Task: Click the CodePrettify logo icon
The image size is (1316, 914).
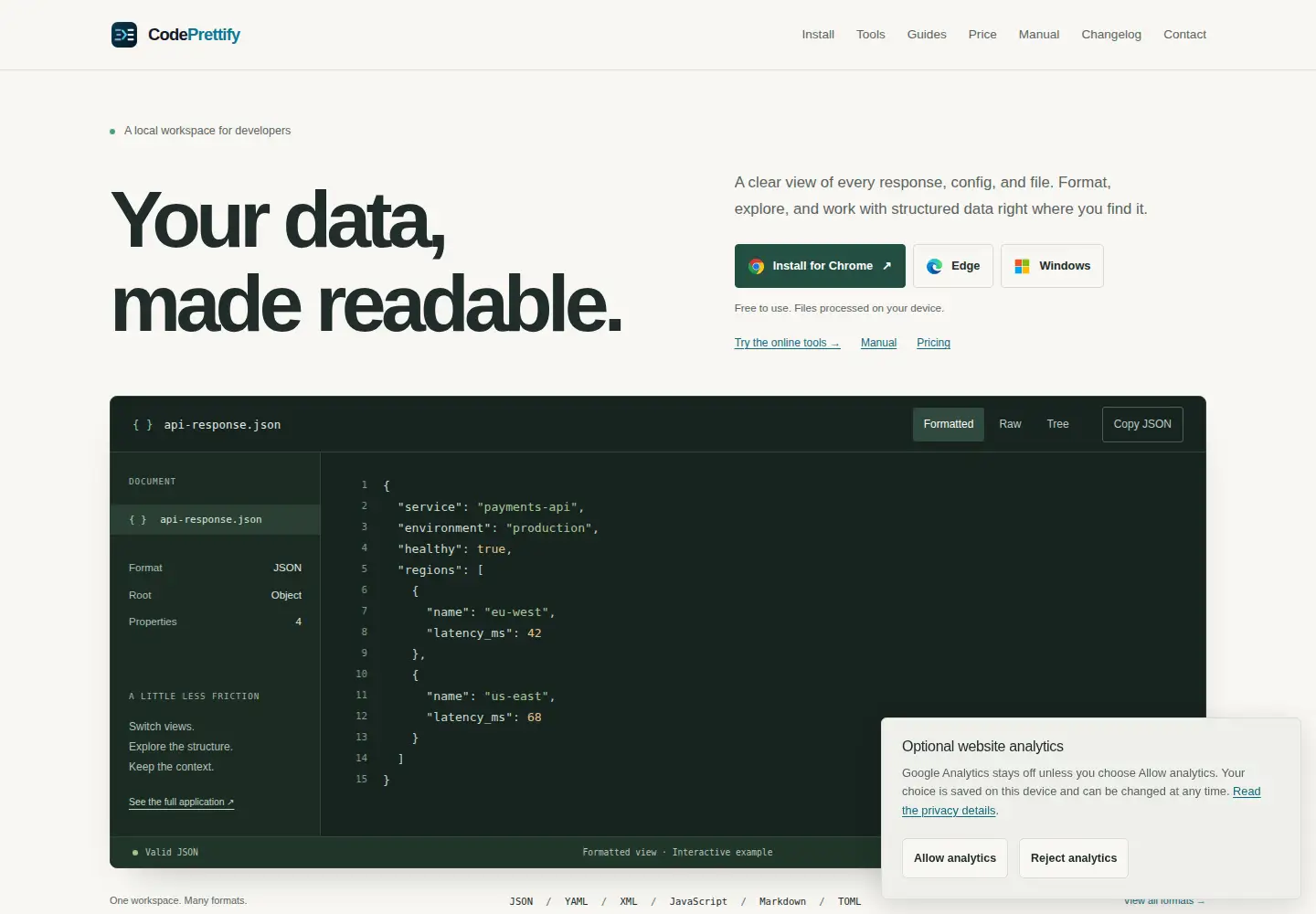Action: click(x=124, y=35)
